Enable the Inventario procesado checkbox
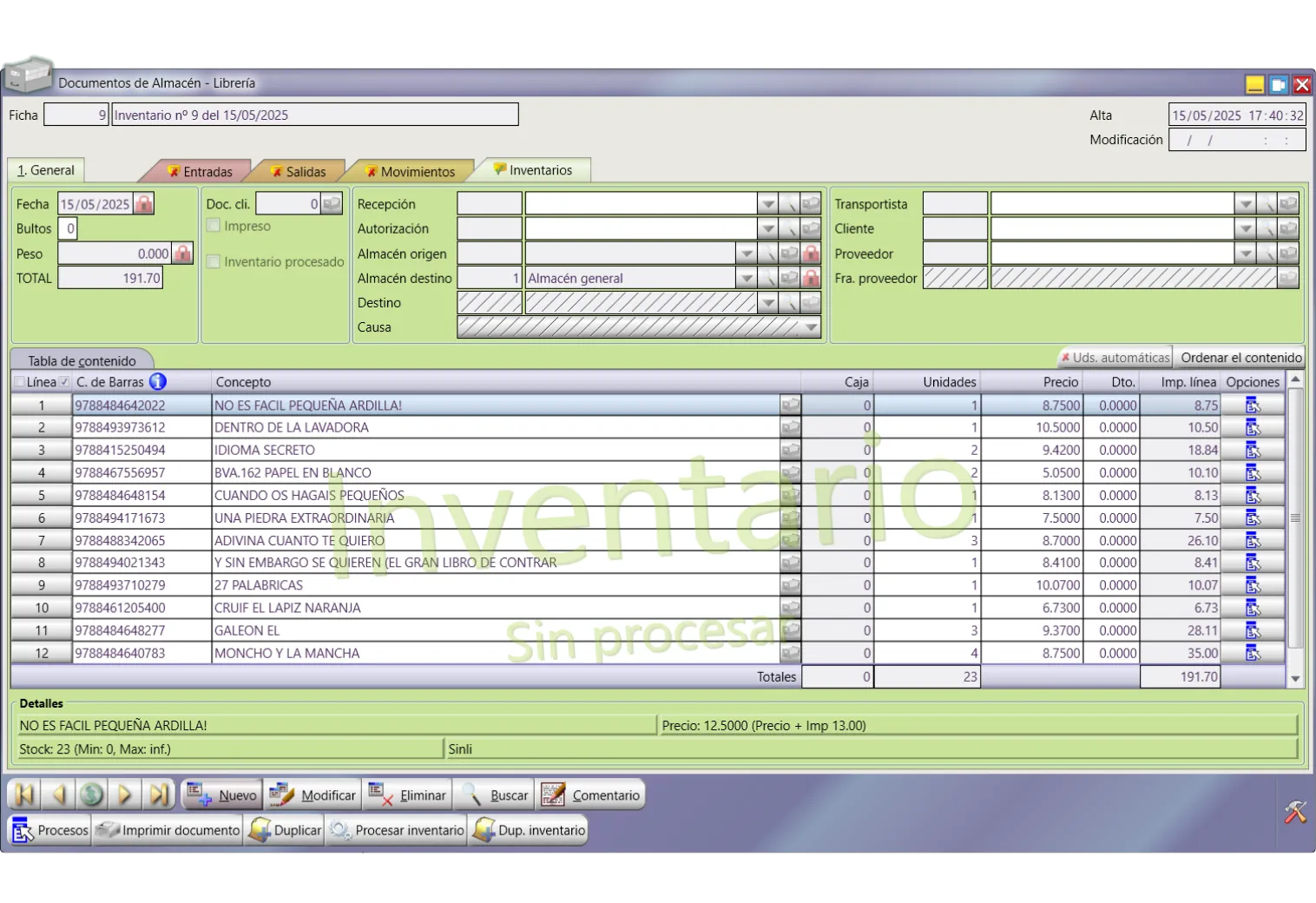The image size is (1316, 903). click(214, 261)
